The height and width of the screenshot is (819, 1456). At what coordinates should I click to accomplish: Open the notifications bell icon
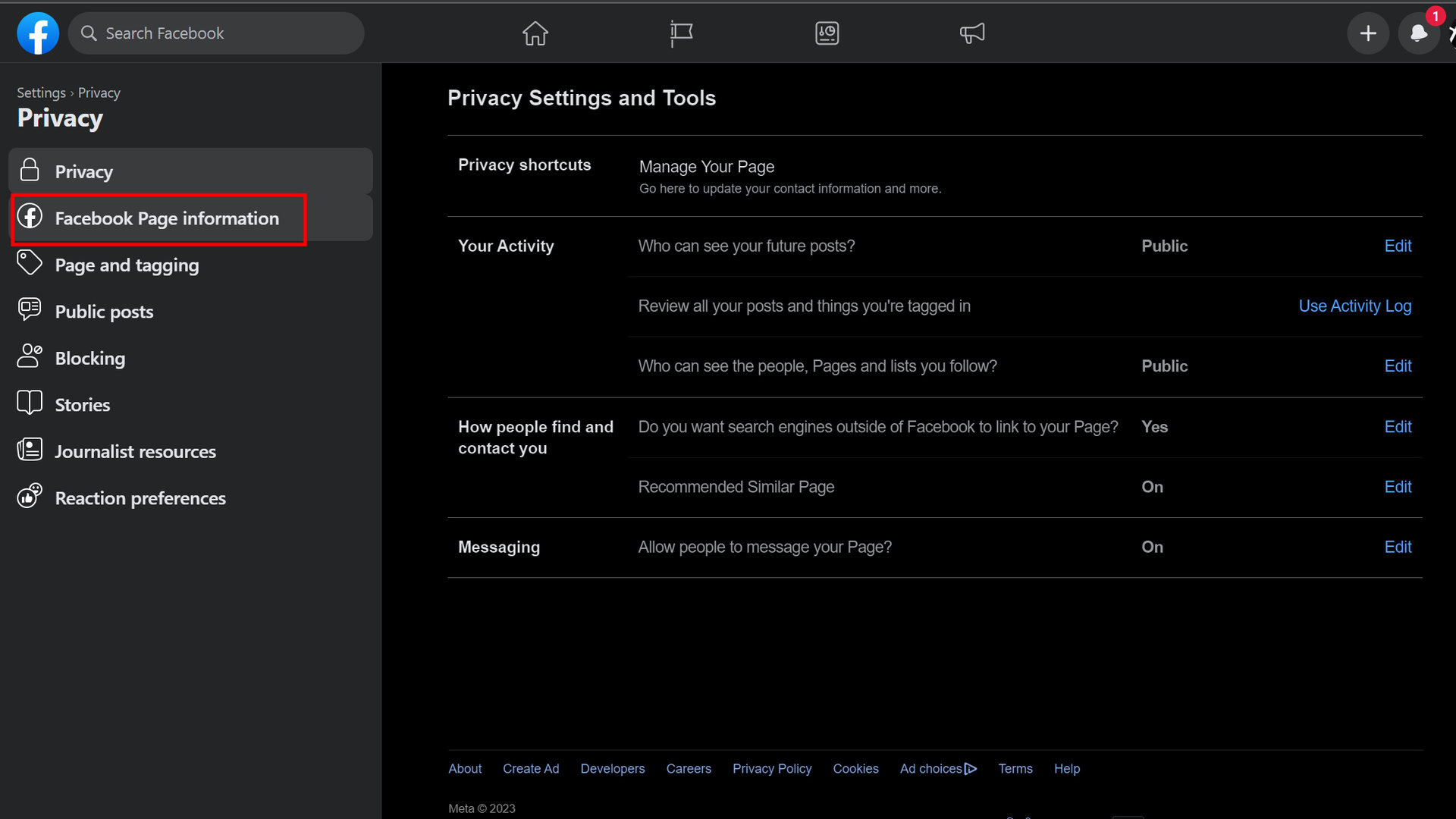tap(1418, 33)
